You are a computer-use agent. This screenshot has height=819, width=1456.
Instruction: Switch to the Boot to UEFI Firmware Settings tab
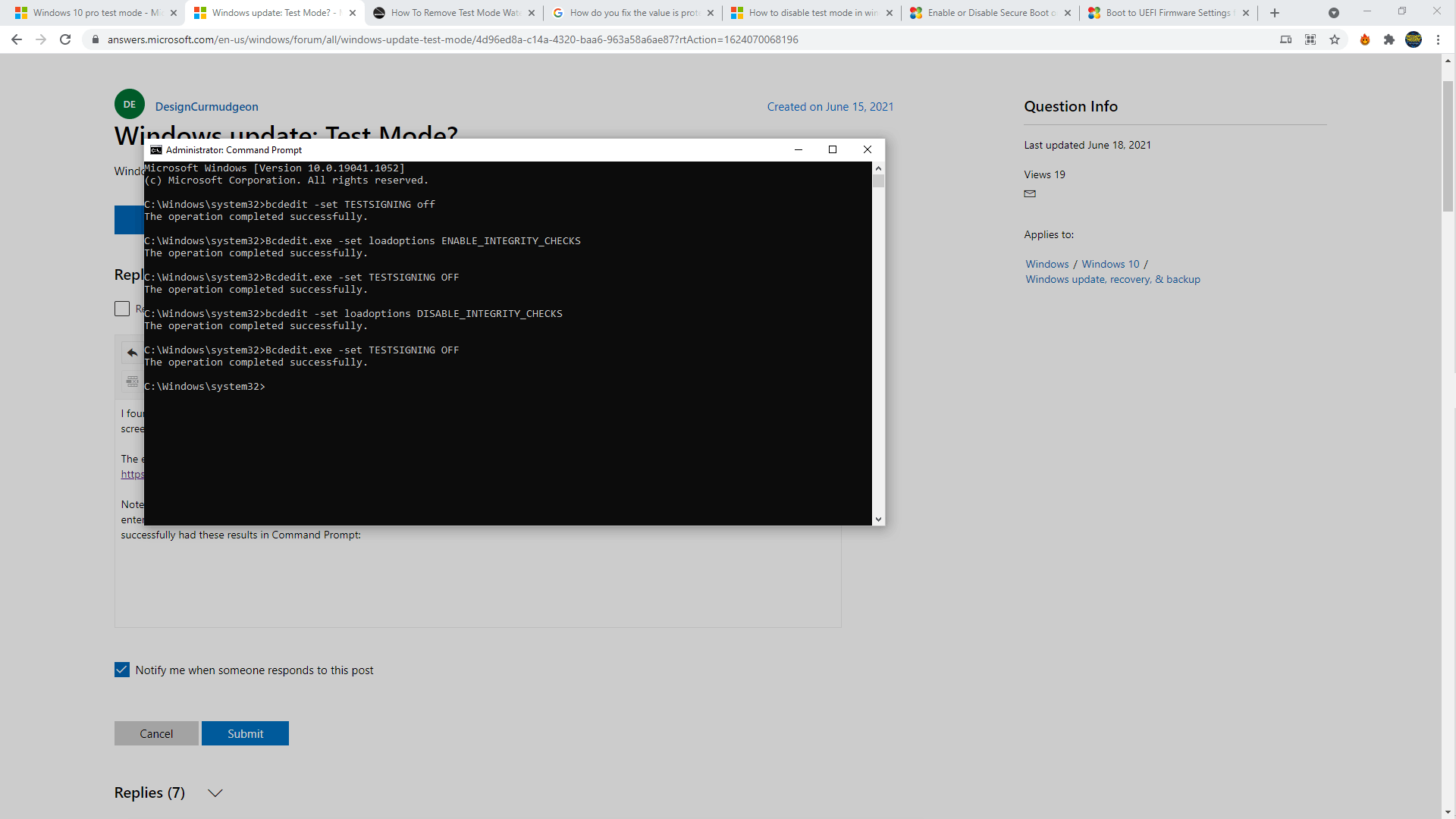coord(1168,13)
